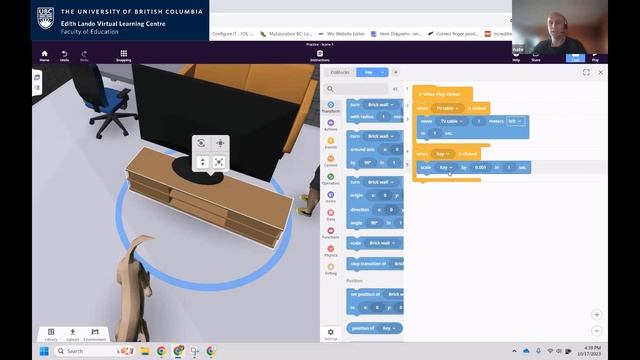Click the 0.001 value in scale block
Image resolution: width=640 pixels, height=360 pixels.
coord(480,167)
